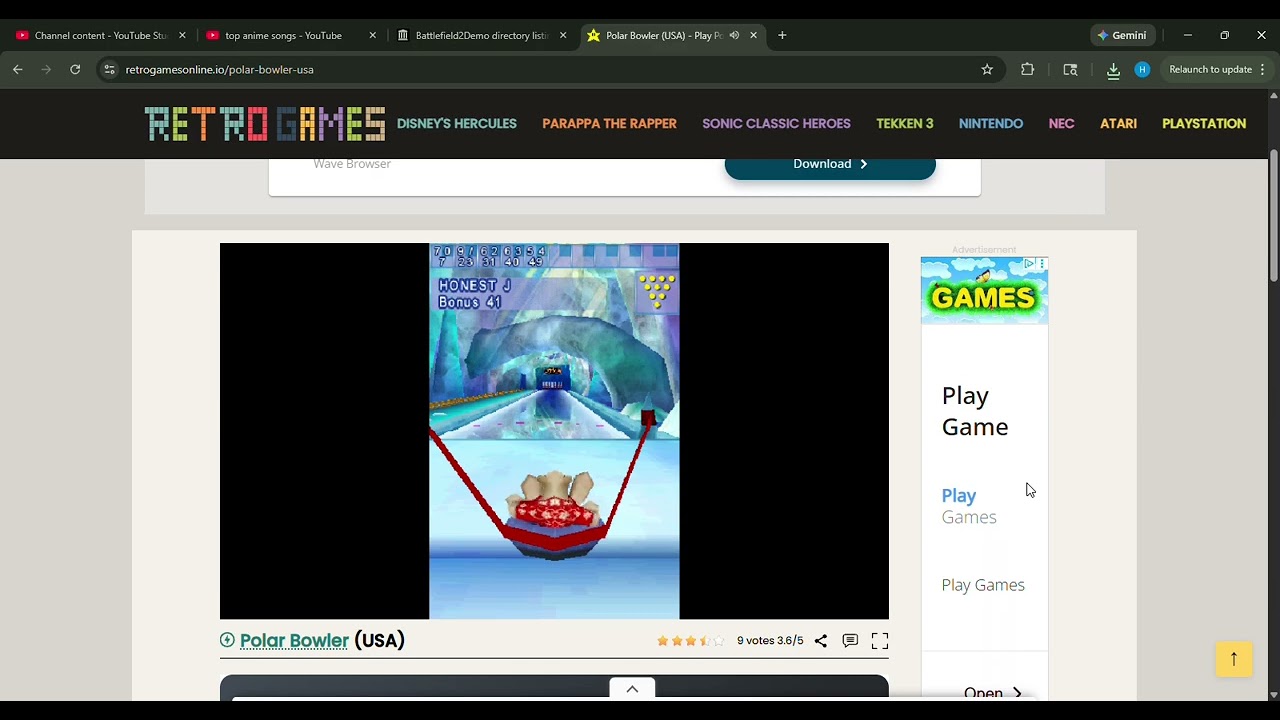This screenshot has width=1280, height=720.
Task: Open a new browser tab
Action: 782,35
